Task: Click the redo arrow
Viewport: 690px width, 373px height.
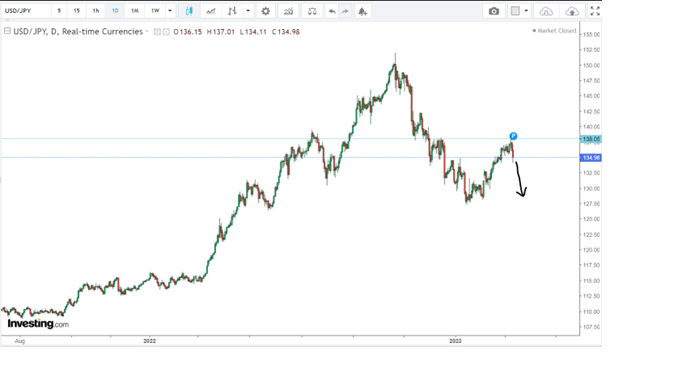Action: tap(345, 11)
